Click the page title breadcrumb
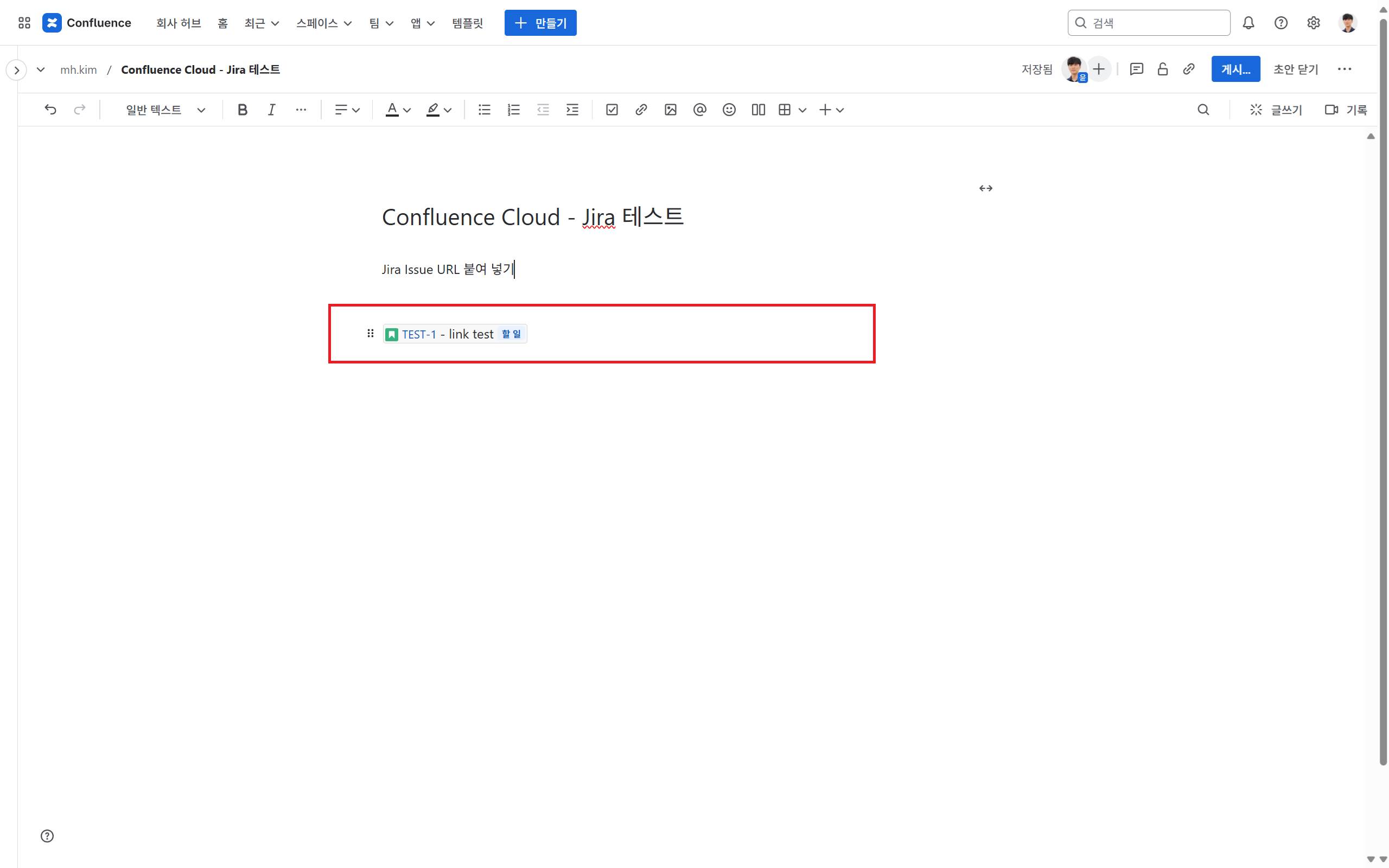 [x=200, y=69]
